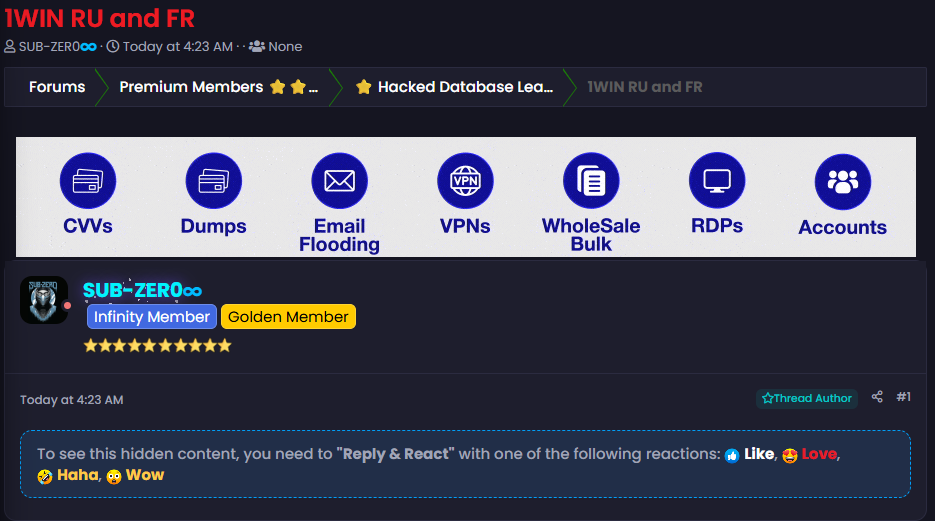Open the Accounts group icon
This screenshot has width=935, height=521.
[x=843, y=182]
